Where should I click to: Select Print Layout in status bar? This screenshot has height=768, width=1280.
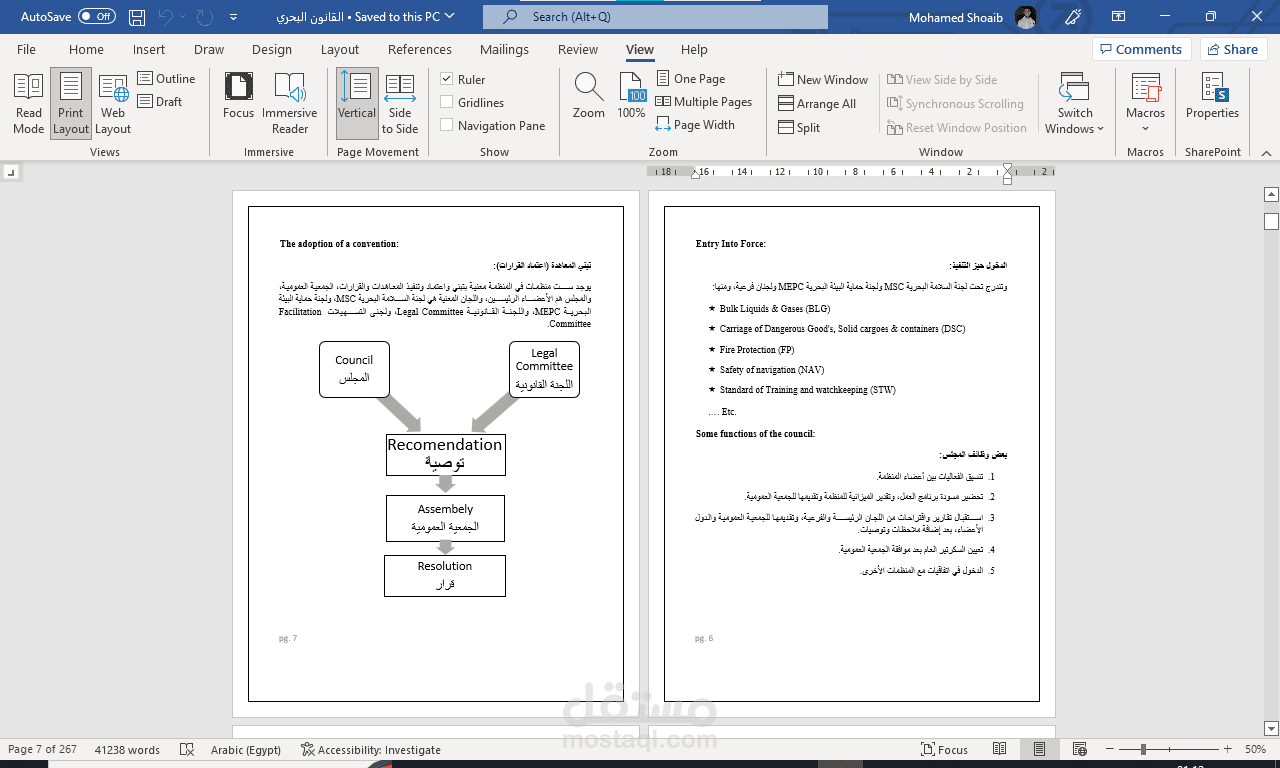[1040, 749]
